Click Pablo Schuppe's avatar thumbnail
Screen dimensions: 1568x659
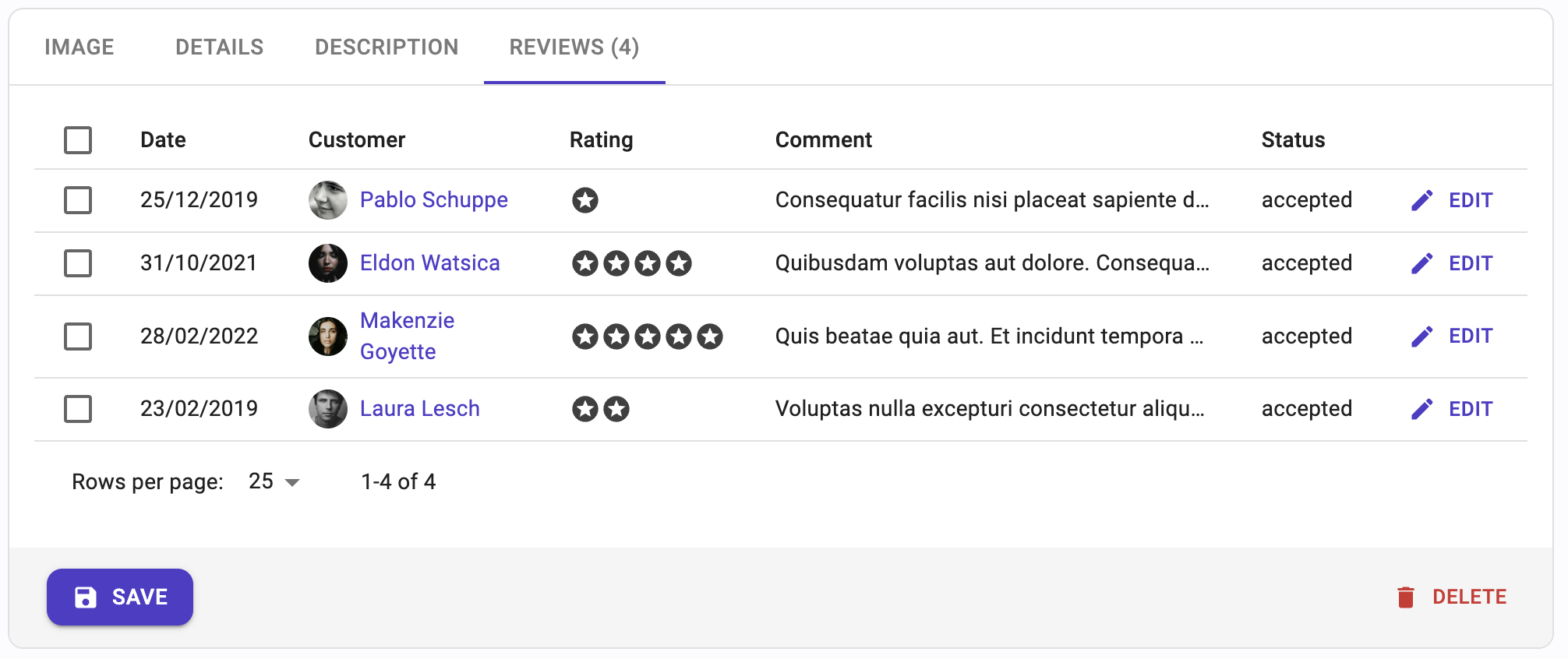[327, 200]
